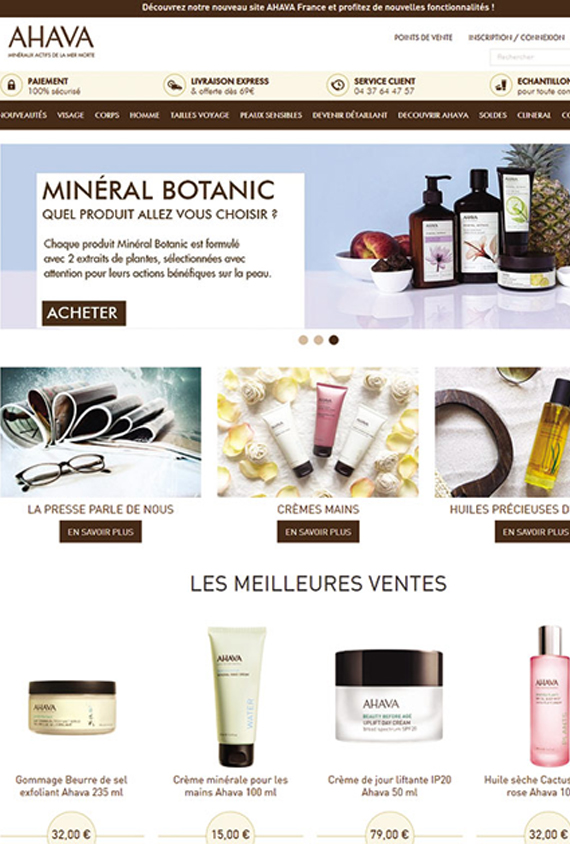Viewport: 570px width, 844px height.
Task: Click inside the Rechercher search field
Action: click(530, 57)
